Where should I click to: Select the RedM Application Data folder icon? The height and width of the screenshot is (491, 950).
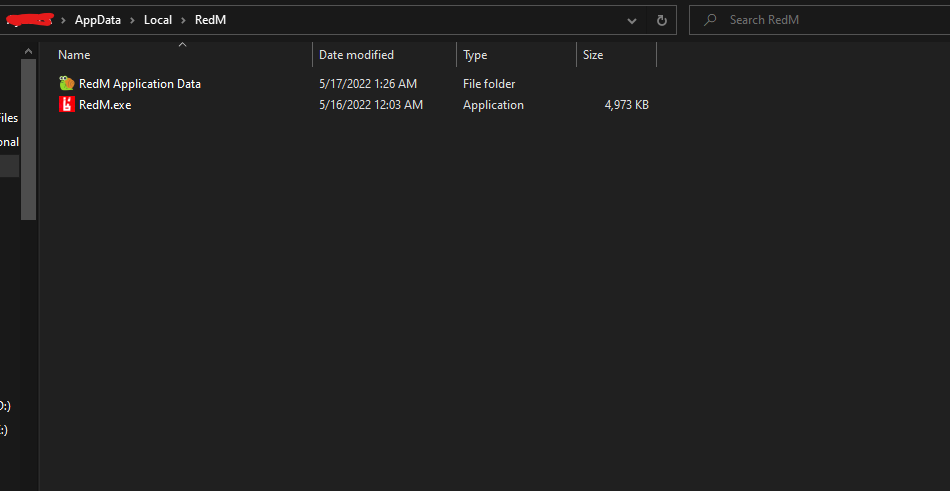67,84
